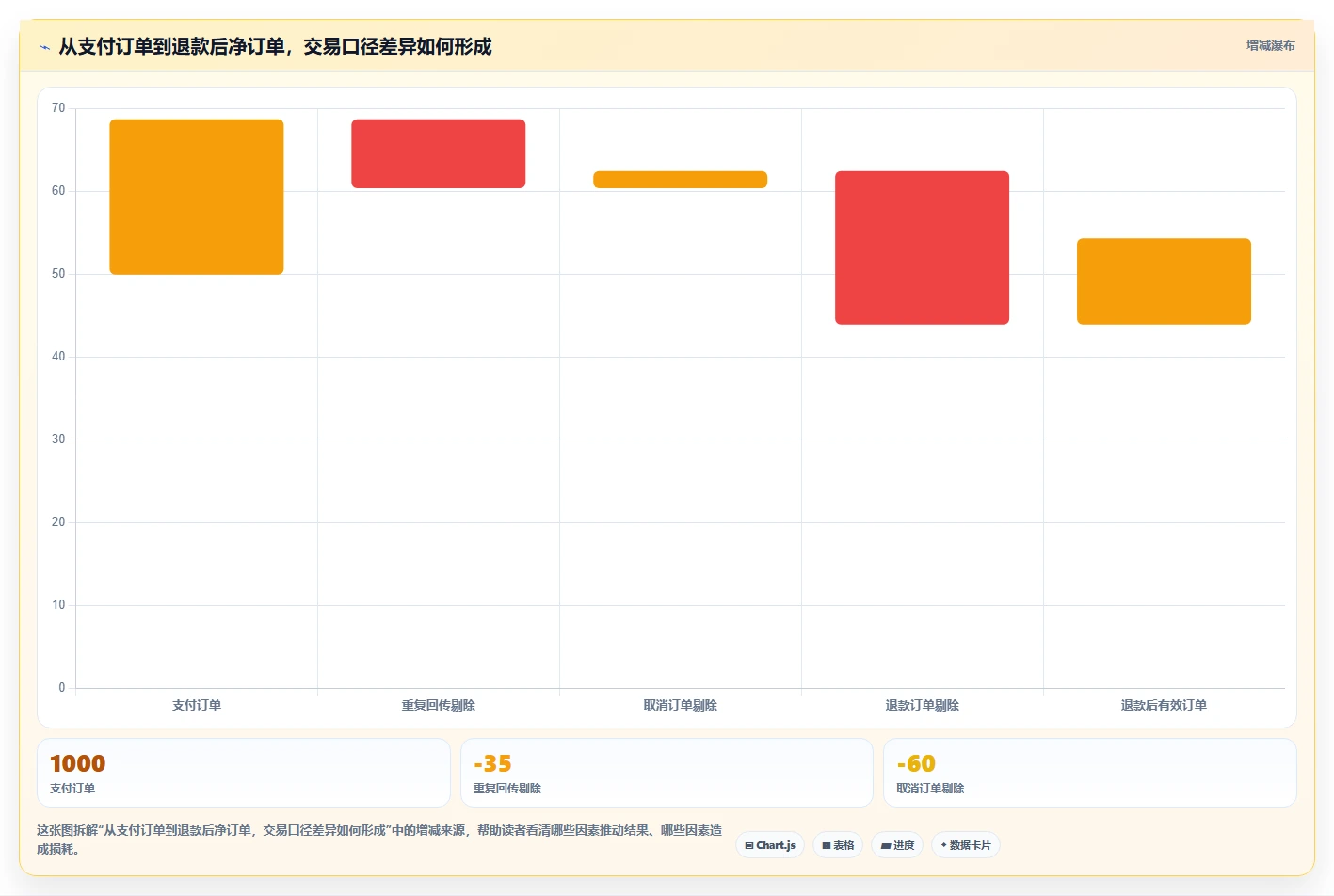Click x-axis label 重复回传剔除

pyautogui.click(x=439, y=705)
